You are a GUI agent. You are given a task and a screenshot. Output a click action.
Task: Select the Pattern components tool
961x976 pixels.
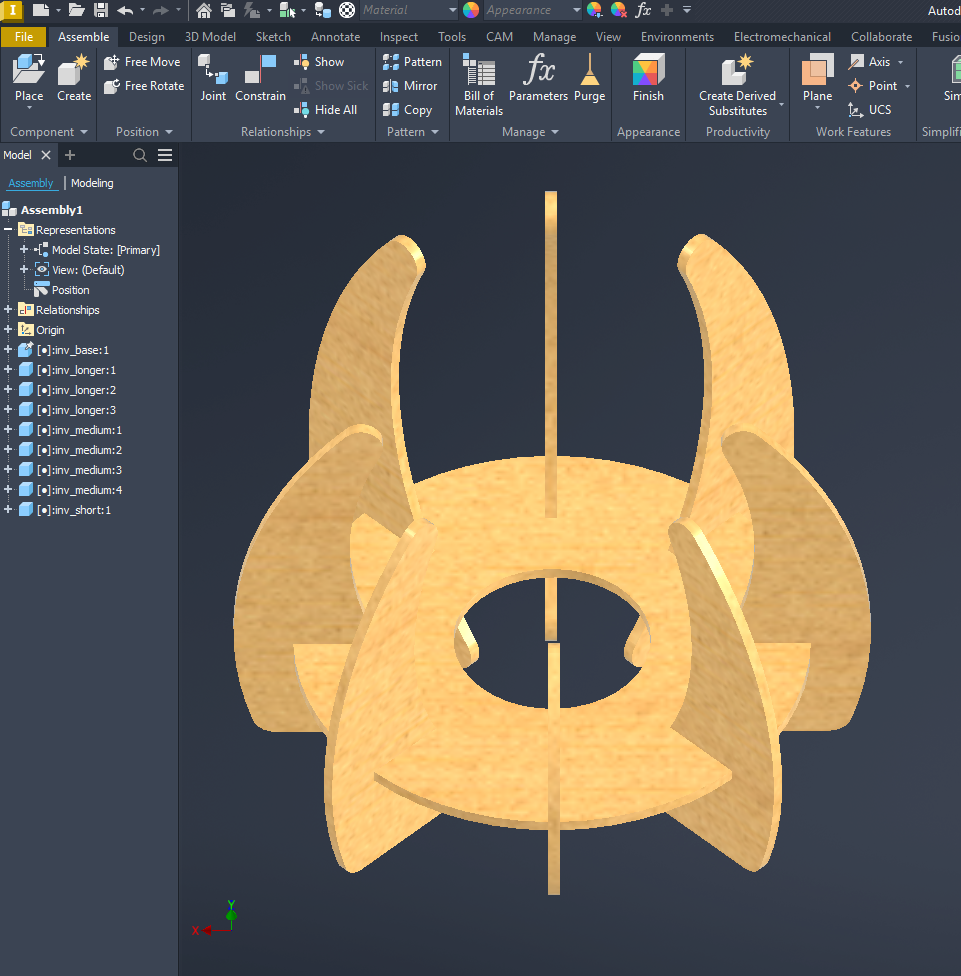click(x=412, y=61)
